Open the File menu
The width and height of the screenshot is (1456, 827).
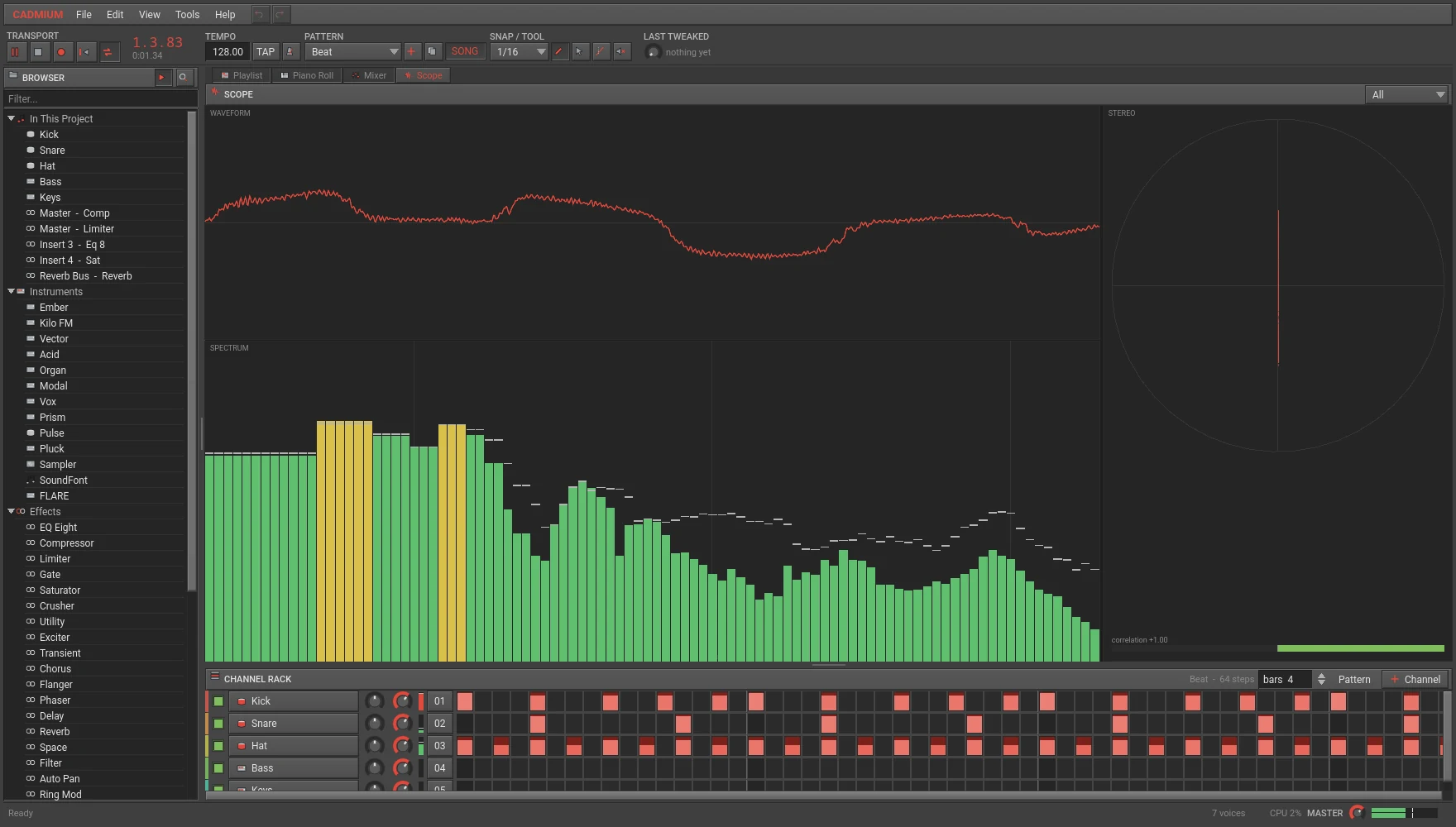(84, 14)
